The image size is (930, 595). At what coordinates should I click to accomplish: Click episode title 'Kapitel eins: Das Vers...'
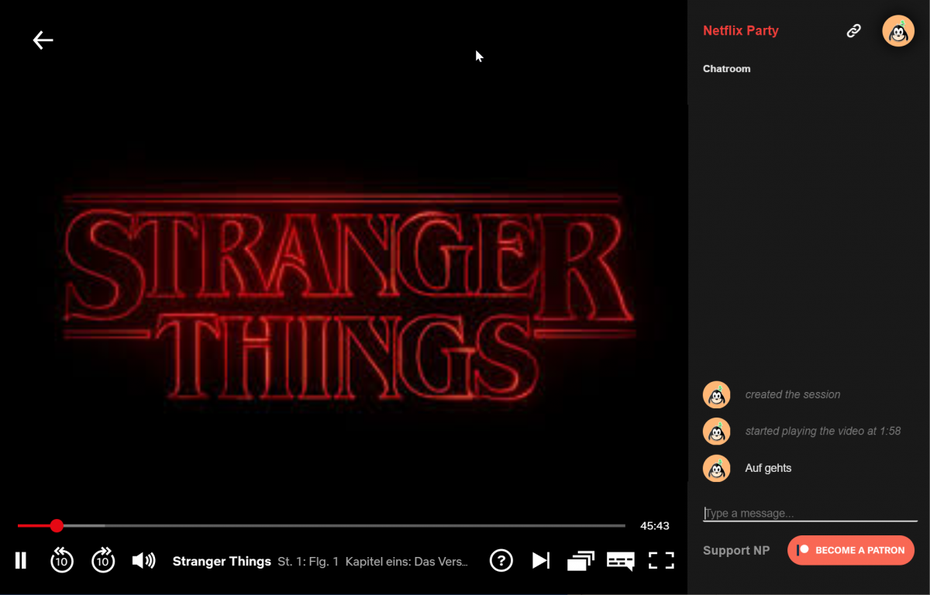(x=406, y=561)
